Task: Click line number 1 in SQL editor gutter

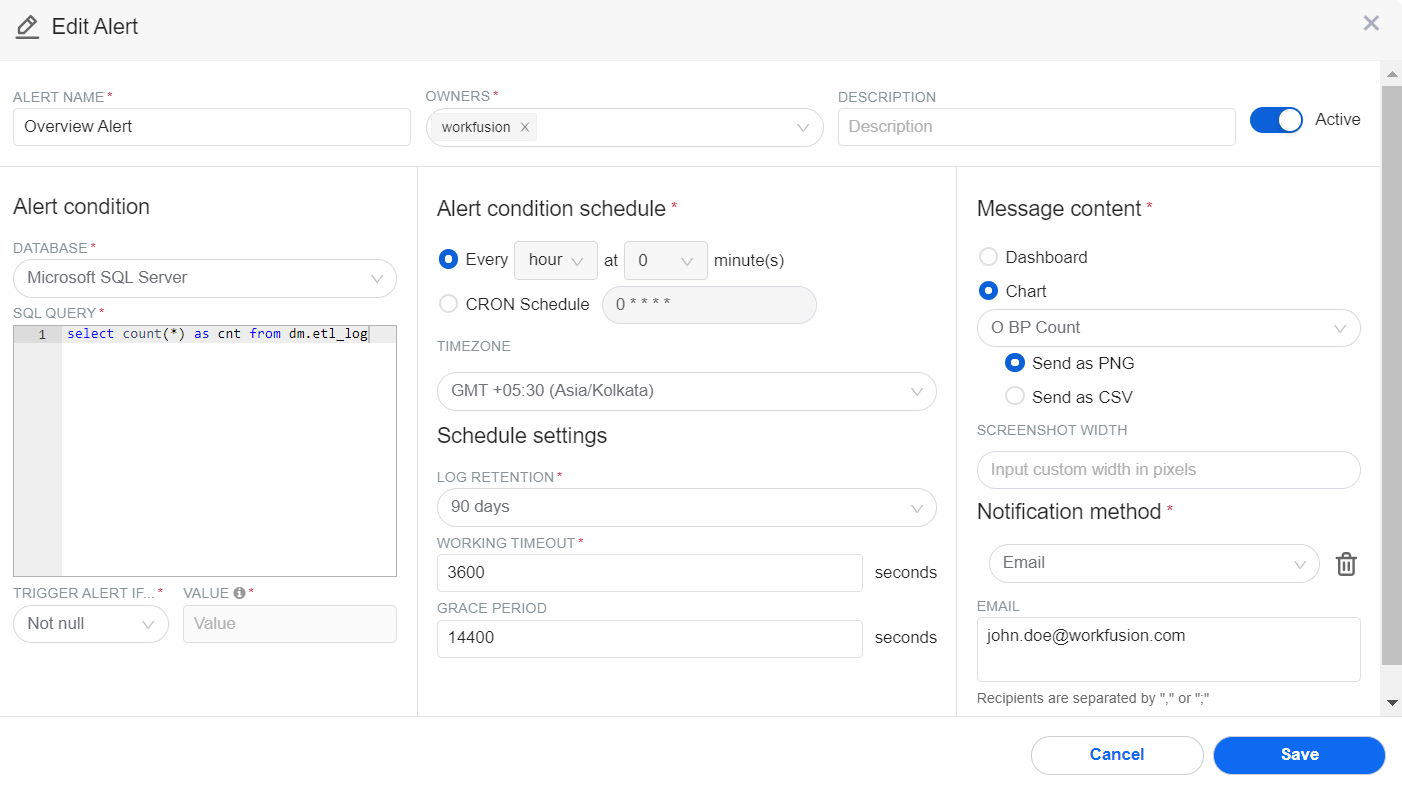Action: point(42,334)
